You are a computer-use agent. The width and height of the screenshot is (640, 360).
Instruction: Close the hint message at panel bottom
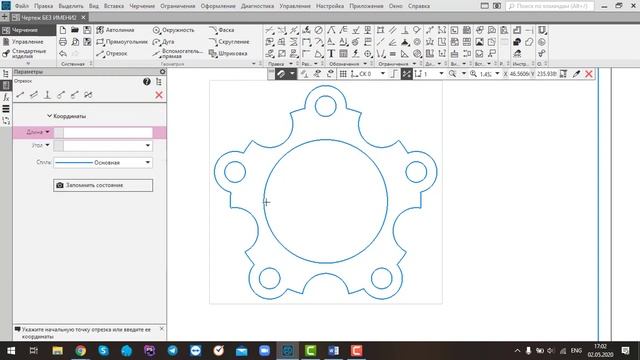point(162,329)
